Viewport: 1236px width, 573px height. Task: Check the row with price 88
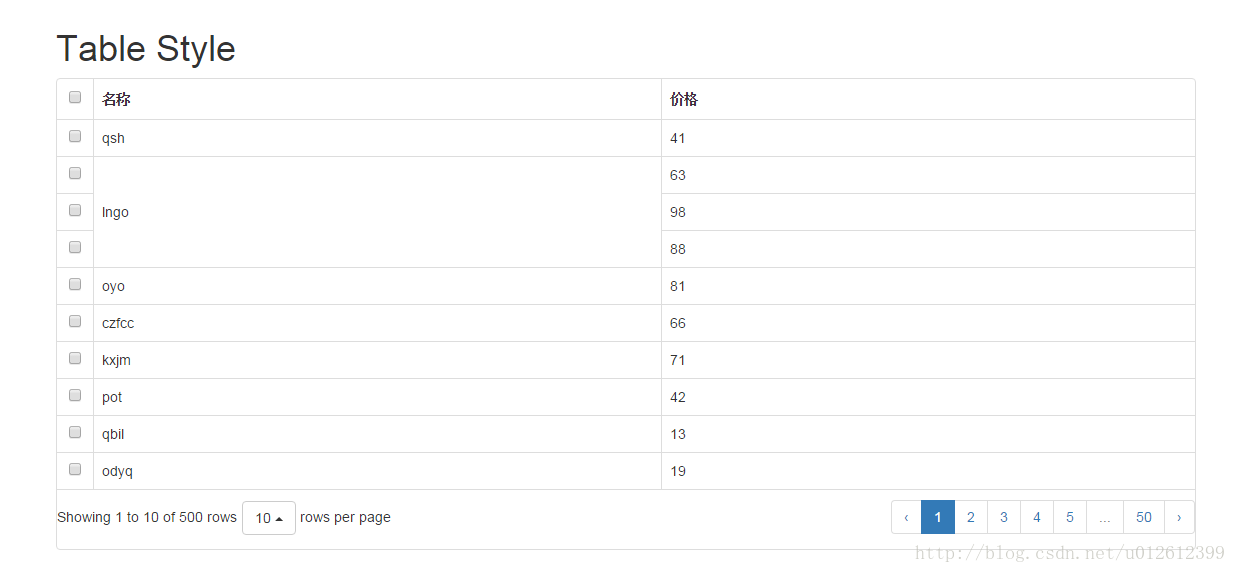pos(75,247)
